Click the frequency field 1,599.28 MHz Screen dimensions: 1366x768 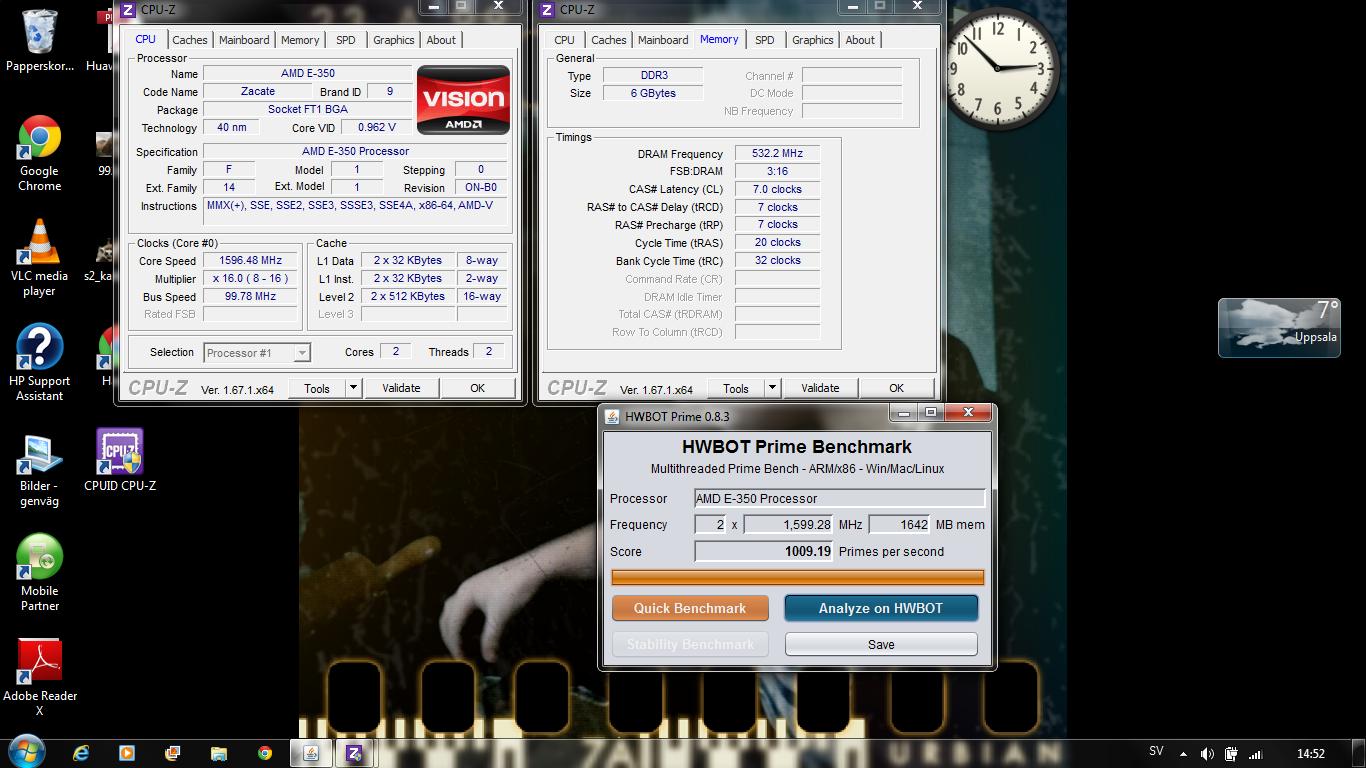789,525
